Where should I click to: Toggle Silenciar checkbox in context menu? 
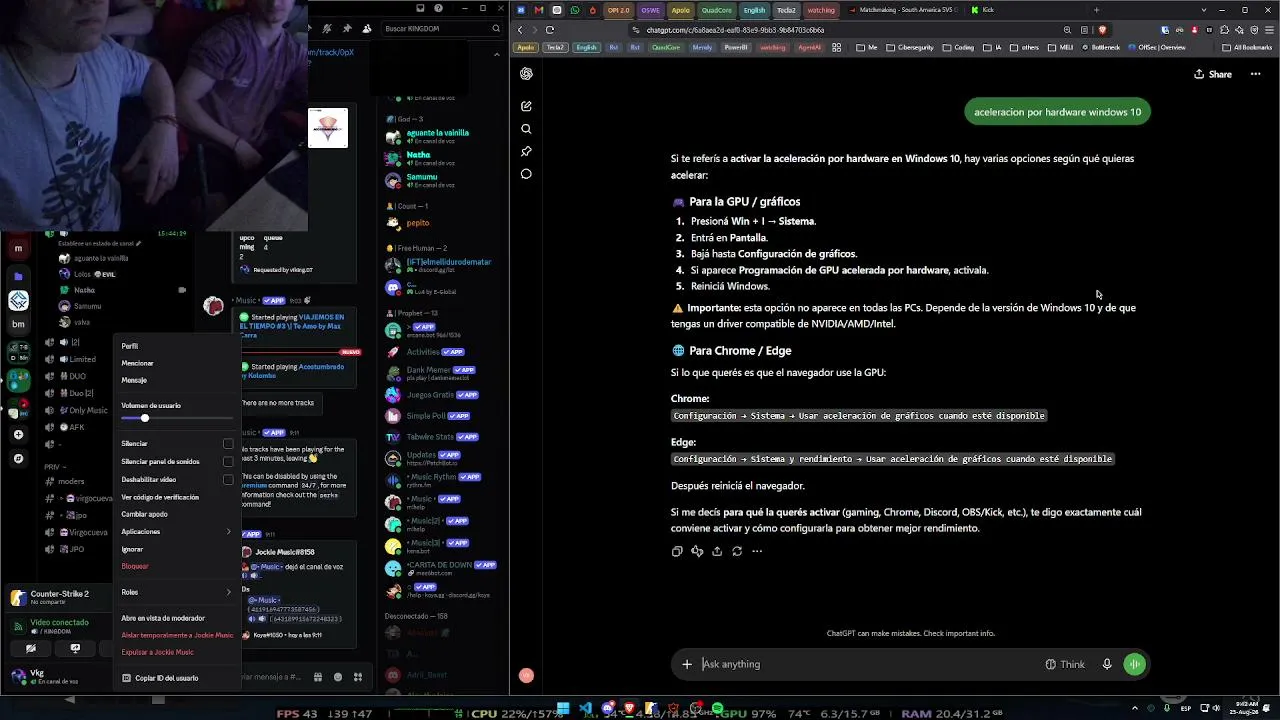[x=228, y=444]
